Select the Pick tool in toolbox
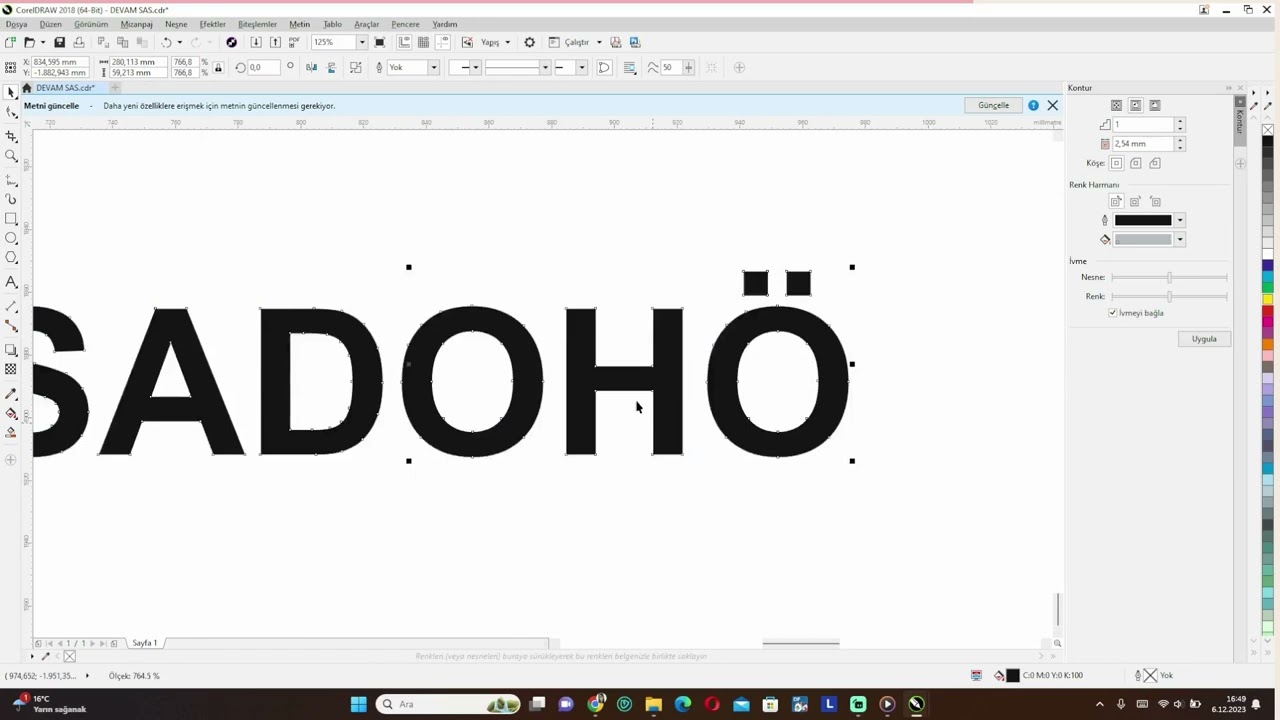The width and height of the screenshot is (1280, 720). 11,92
